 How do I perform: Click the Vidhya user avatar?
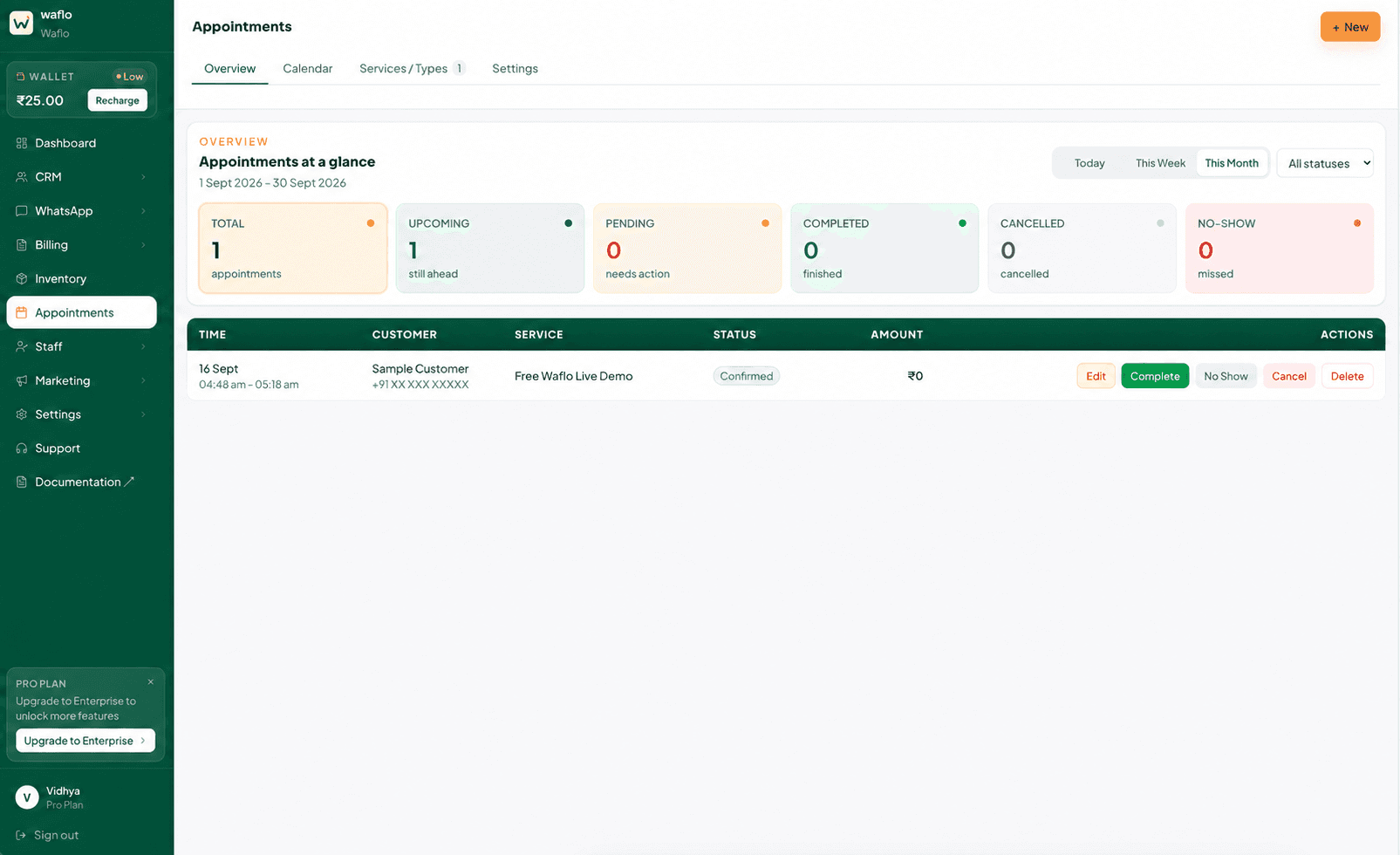click(27, 797)
